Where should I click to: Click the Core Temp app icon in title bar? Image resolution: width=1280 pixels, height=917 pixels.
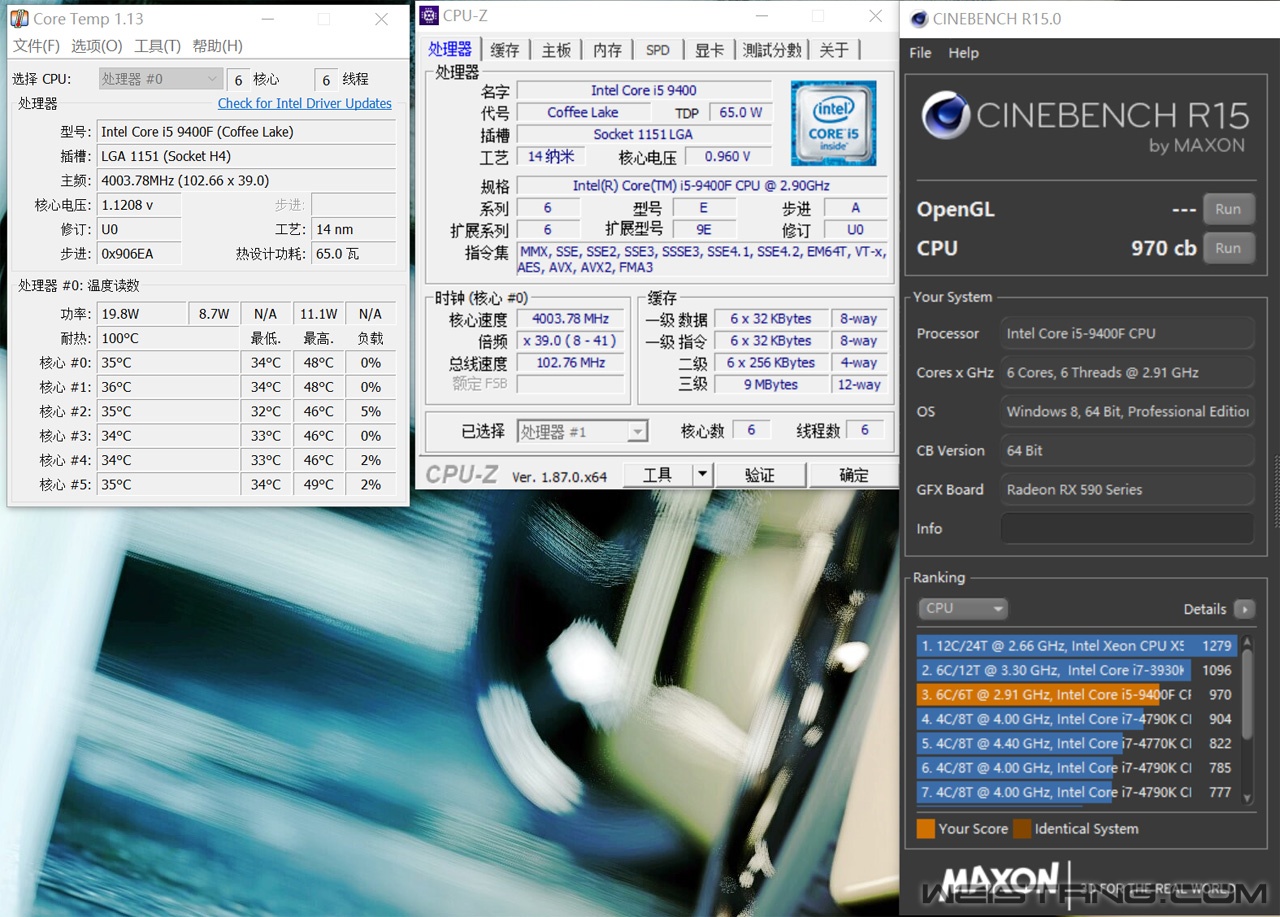[x=19, y=19]
